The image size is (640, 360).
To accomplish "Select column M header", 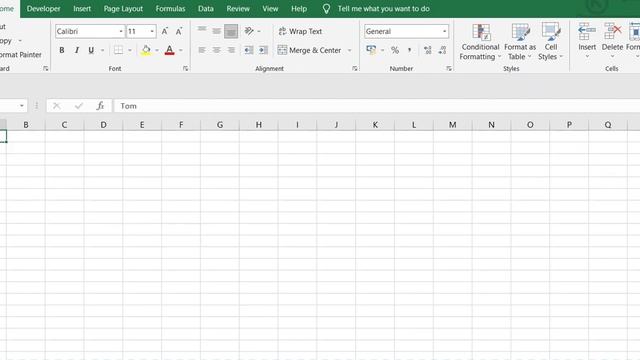I will [453, 125].
